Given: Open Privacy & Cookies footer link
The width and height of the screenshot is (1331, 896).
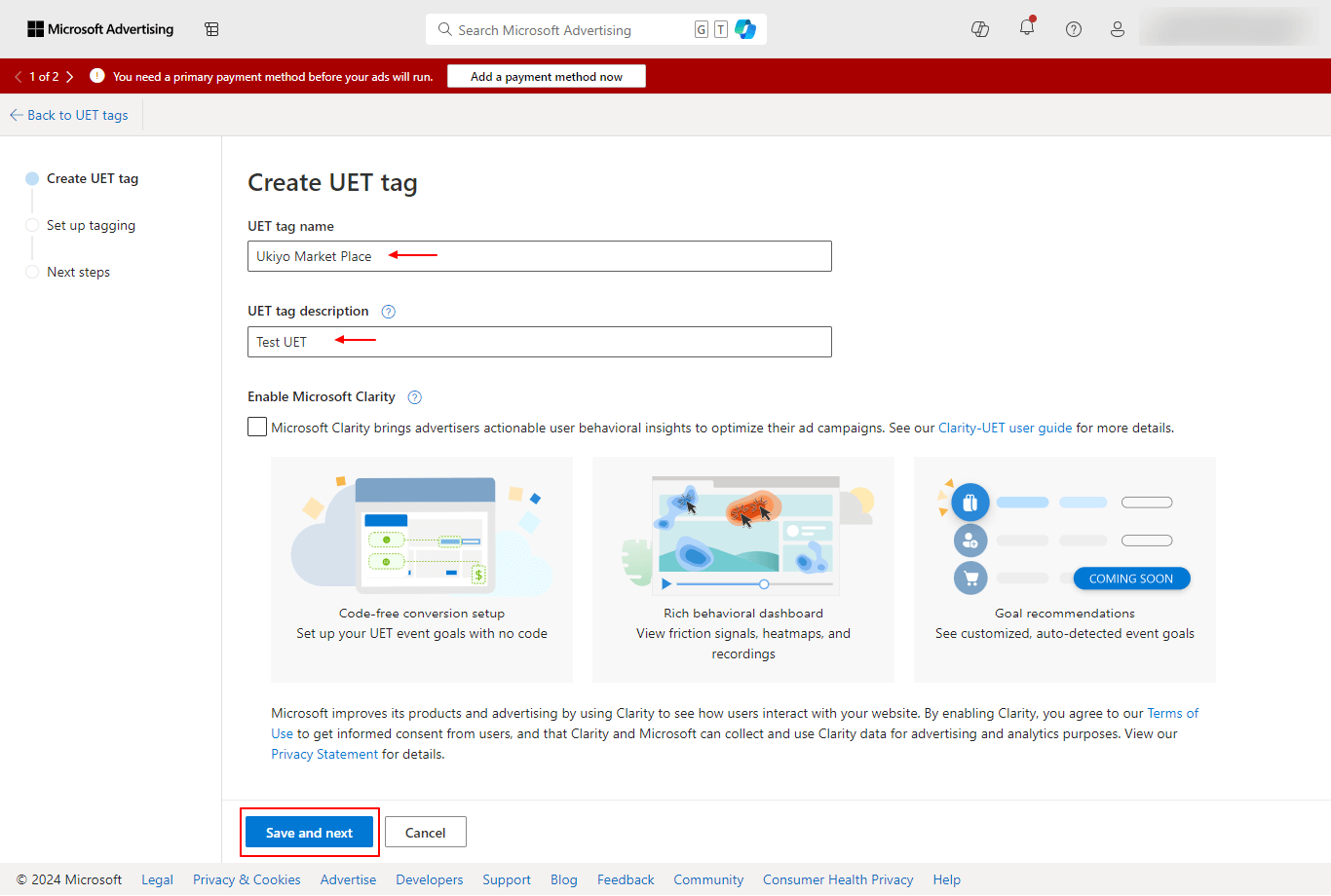Looking at the screenshot, I should (x=247, y=879).
